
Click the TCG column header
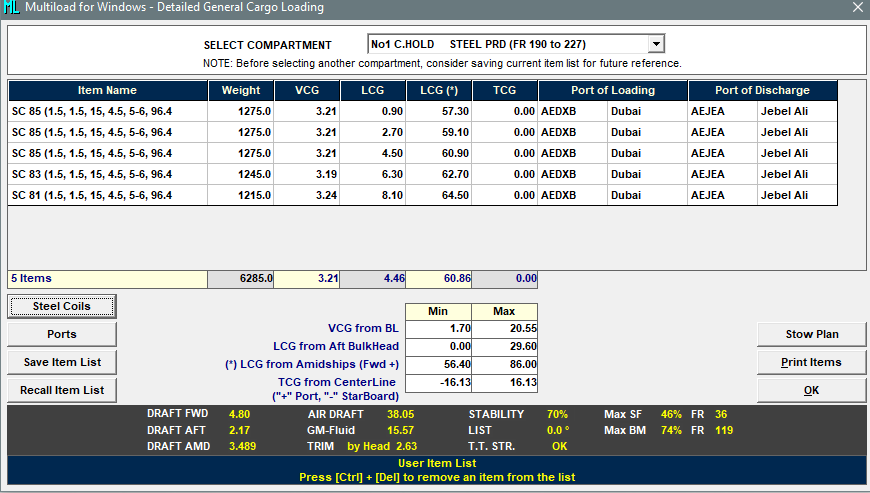(504, 90)
